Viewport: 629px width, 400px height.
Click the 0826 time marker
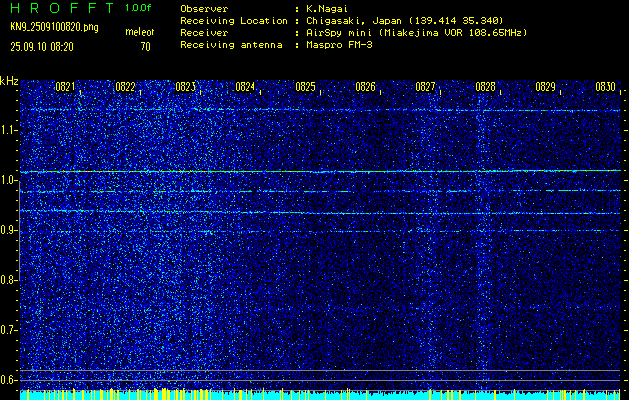click(x=365, y=87)
